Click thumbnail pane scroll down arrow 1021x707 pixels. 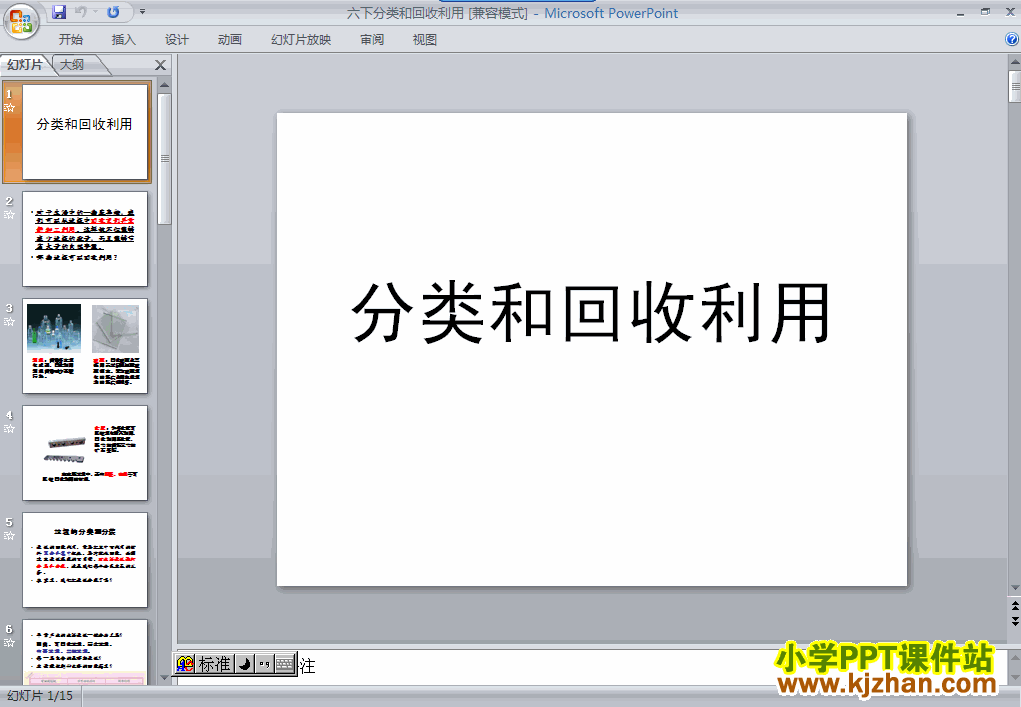164,678
